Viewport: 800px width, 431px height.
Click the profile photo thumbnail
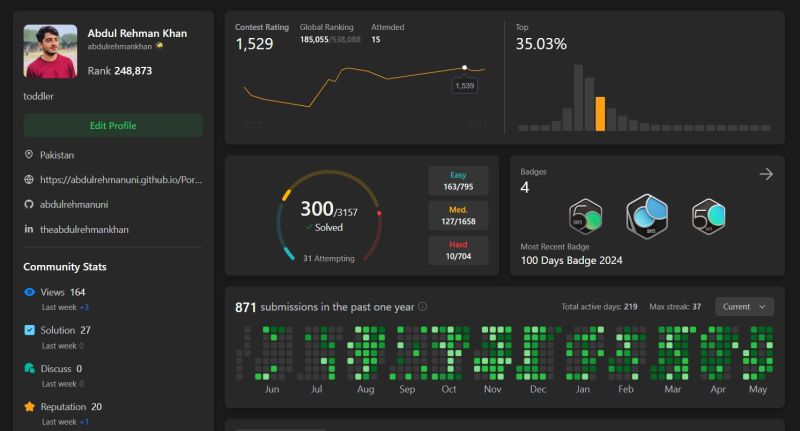pos(50,51)
